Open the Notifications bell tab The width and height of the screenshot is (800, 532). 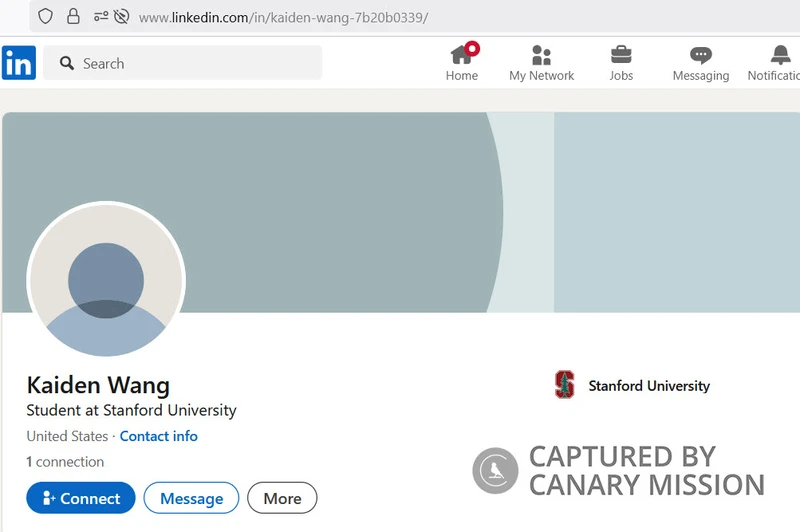774,63
